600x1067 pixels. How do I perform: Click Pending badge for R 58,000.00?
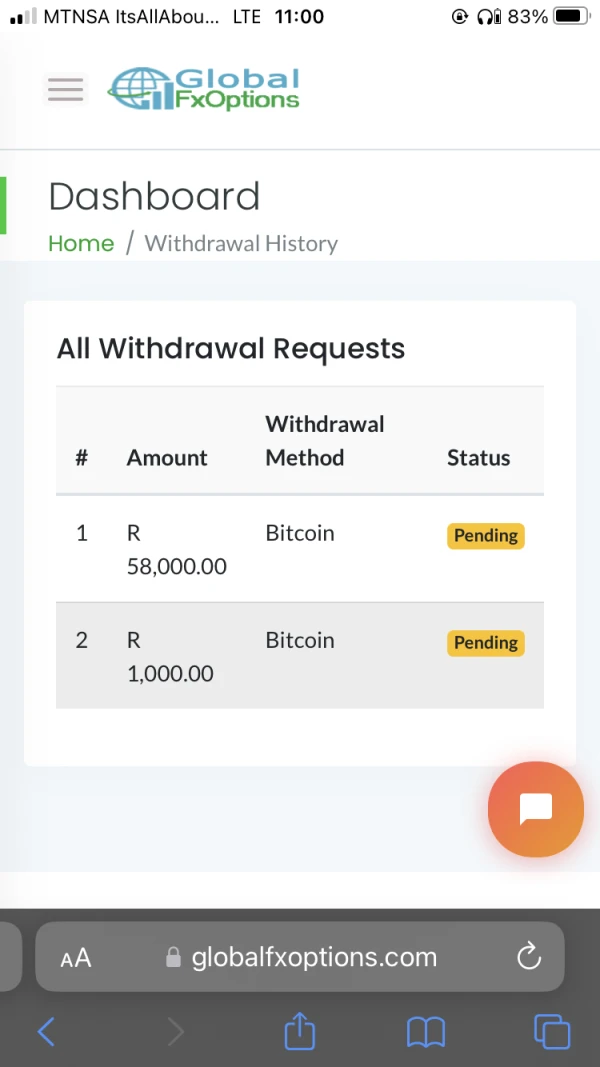click(485, 536)
